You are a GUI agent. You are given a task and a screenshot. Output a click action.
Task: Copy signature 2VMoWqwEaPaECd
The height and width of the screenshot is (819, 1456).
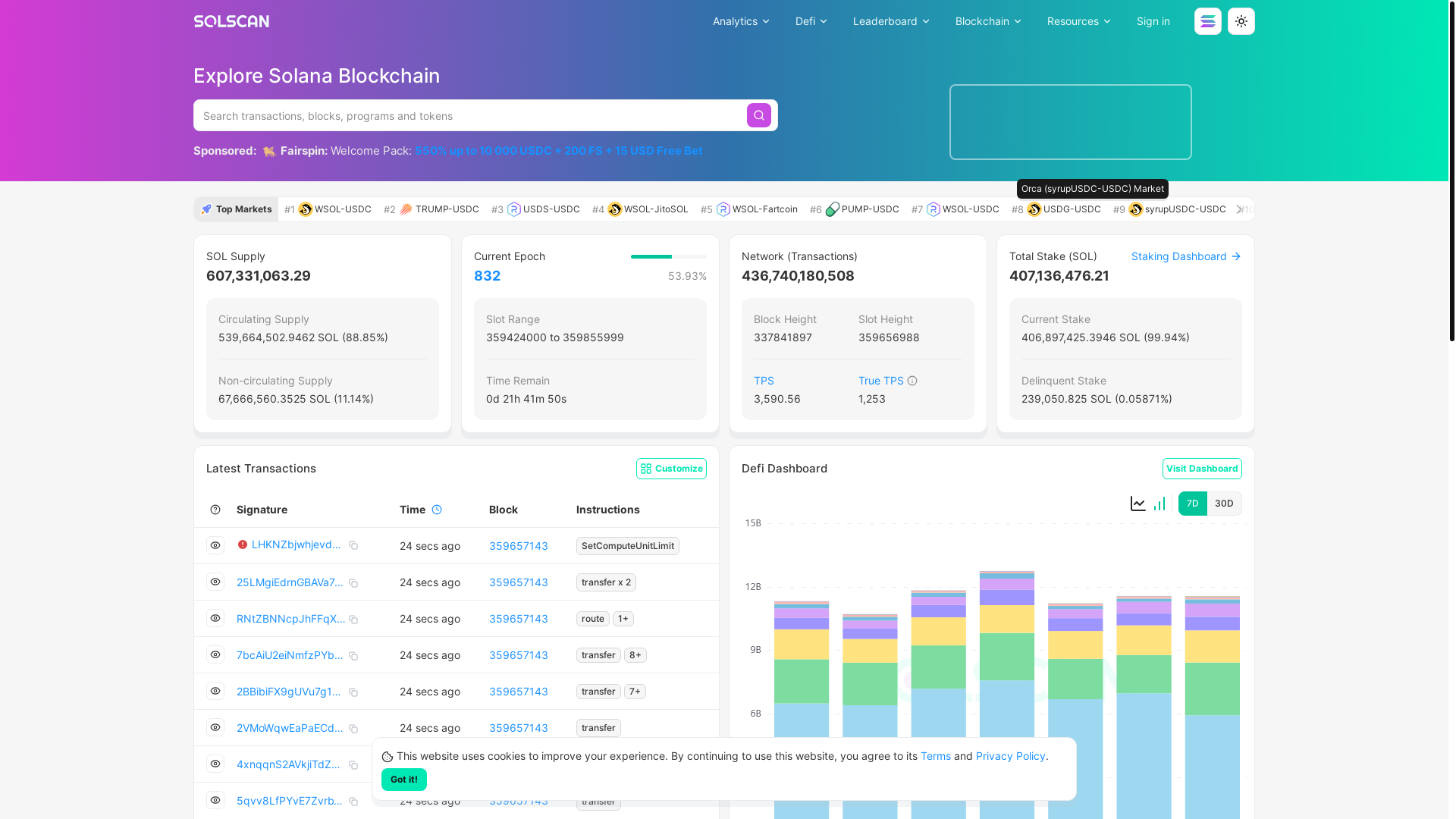click(353, 729)
